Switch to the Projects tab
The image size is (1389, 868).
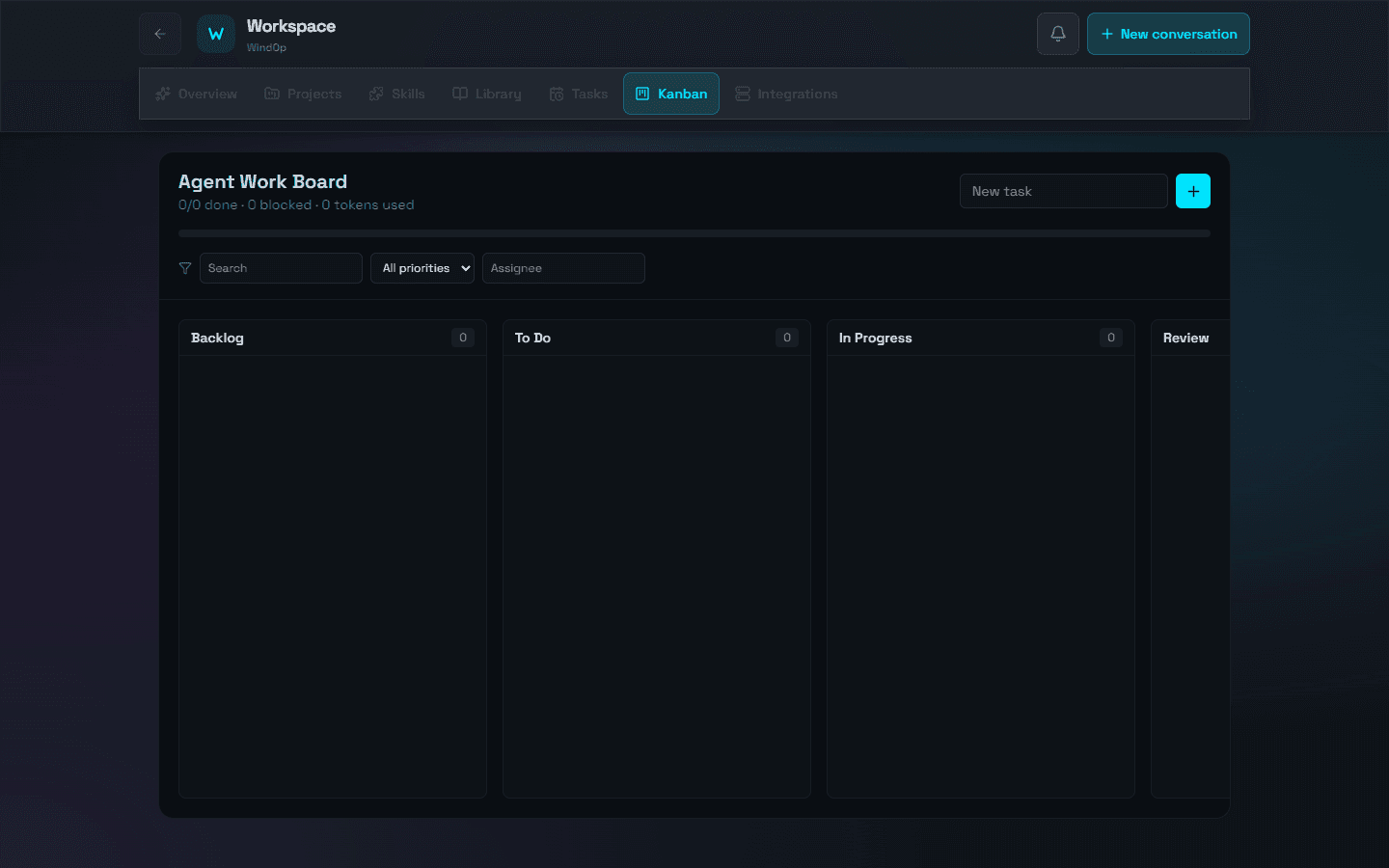[x=303, y=94]
